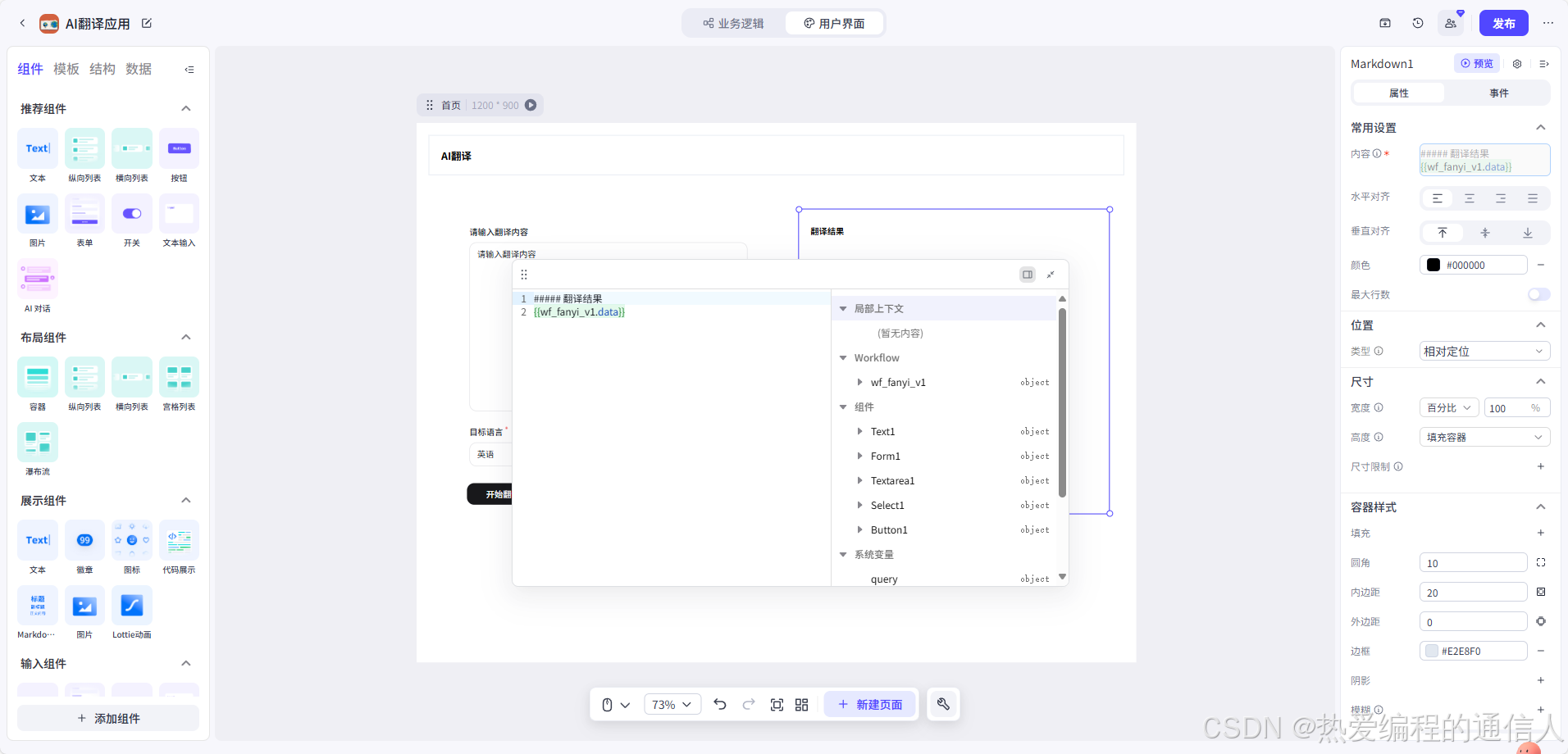Add the AI 对话 component

38,279
